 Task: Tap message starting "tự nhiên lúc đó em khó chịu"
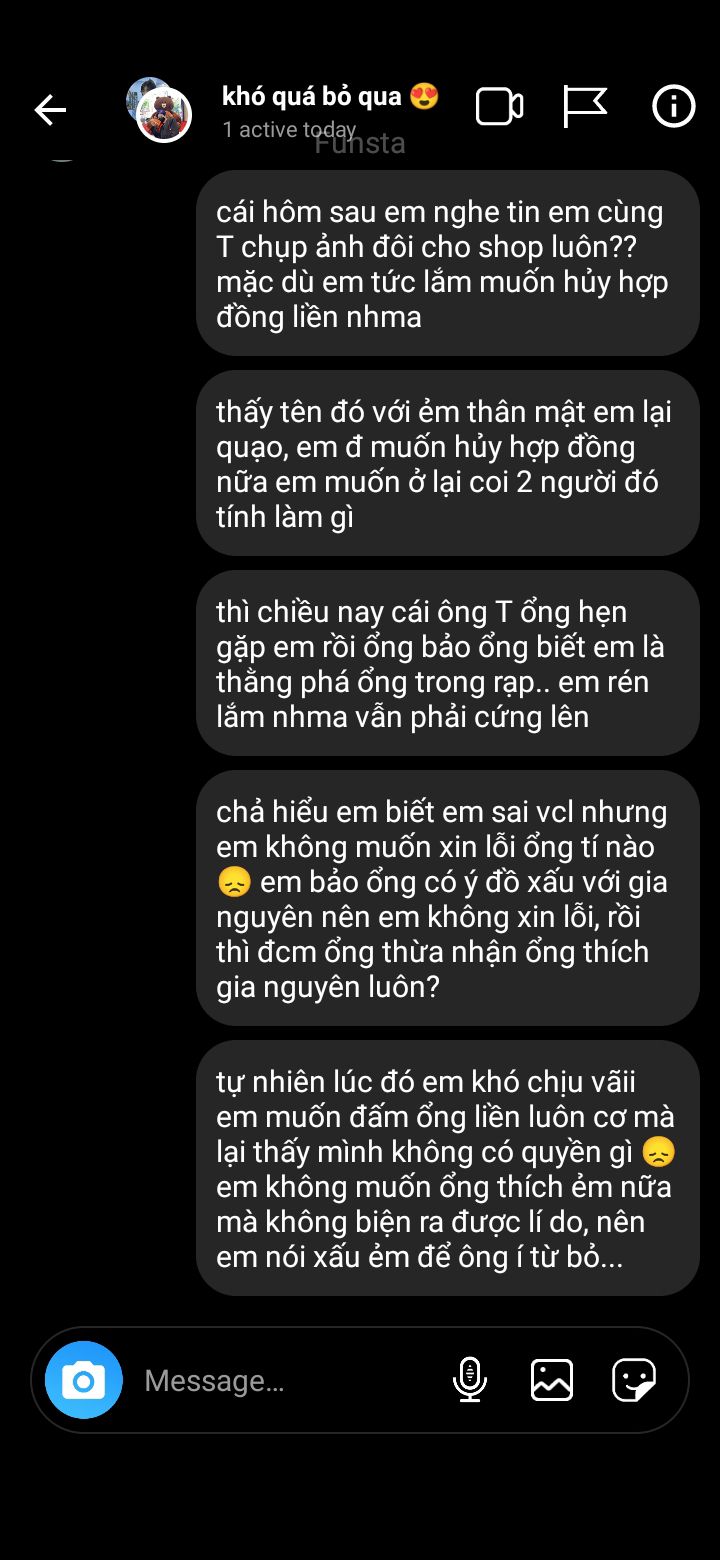coord(448,1169)
